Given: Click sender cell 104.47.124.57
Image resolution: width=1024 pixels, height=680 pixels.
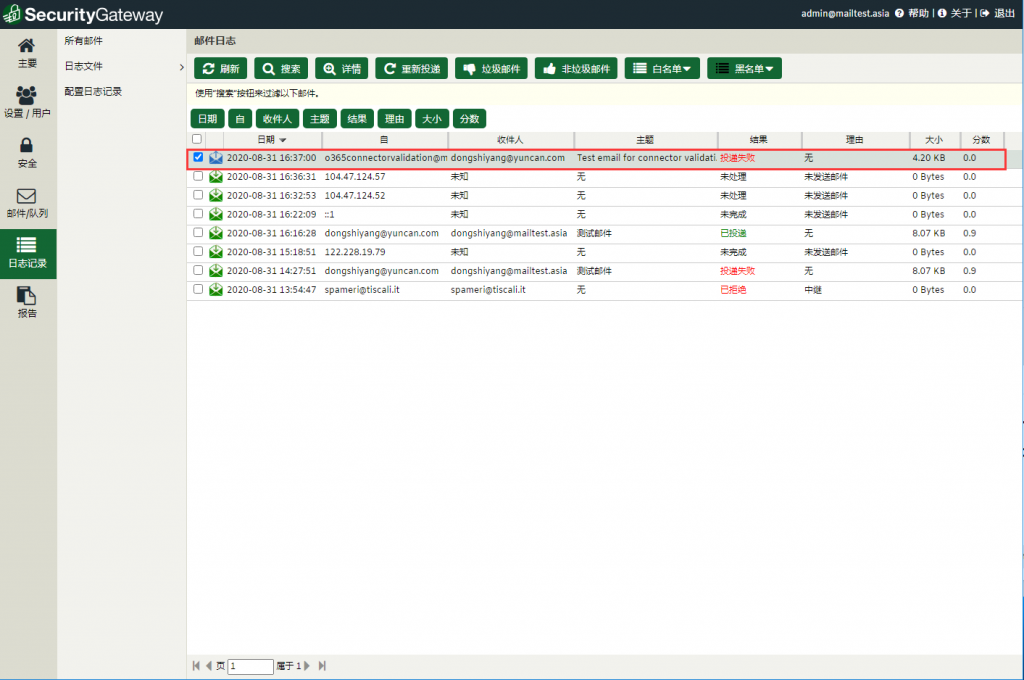Looking at the screenshot, I should 355,177.
